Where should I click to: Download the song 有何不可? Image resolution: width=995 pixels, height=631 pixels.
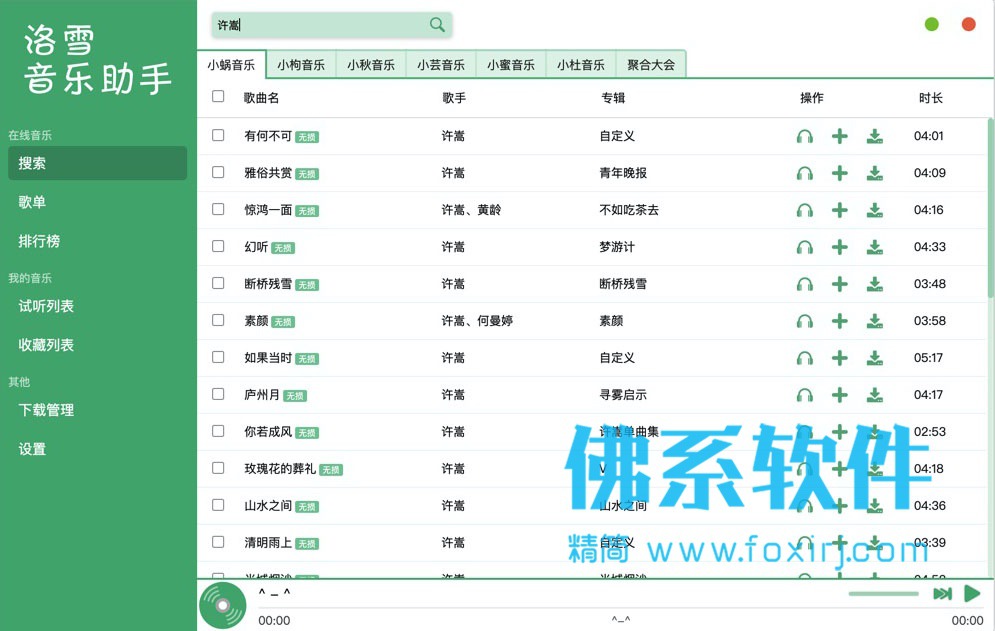(x=874, y=136)
